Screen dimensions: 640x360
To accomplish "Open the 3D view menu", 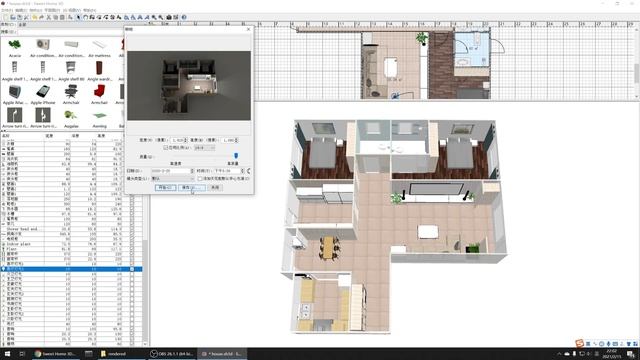I will tap(72, 10).
